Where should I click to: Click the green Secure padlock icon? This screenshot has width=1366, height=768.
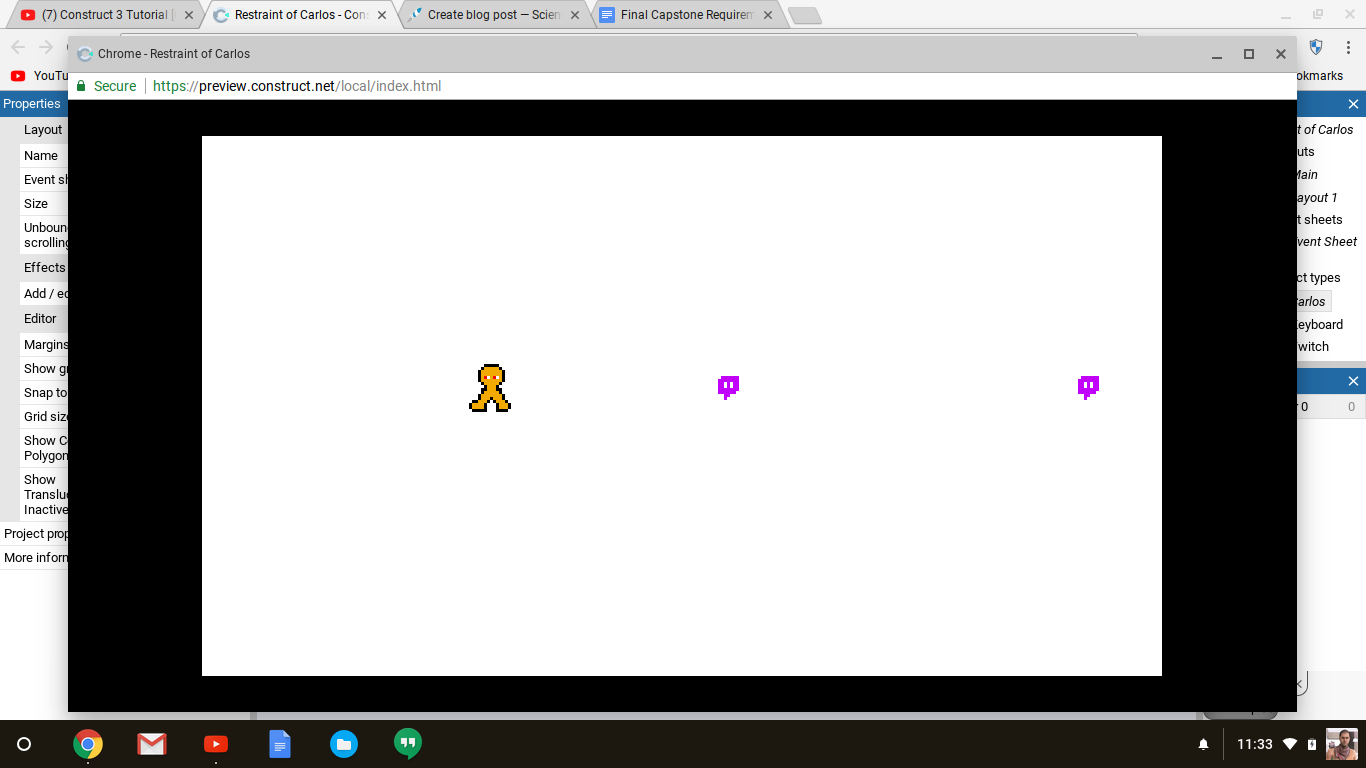82,86
